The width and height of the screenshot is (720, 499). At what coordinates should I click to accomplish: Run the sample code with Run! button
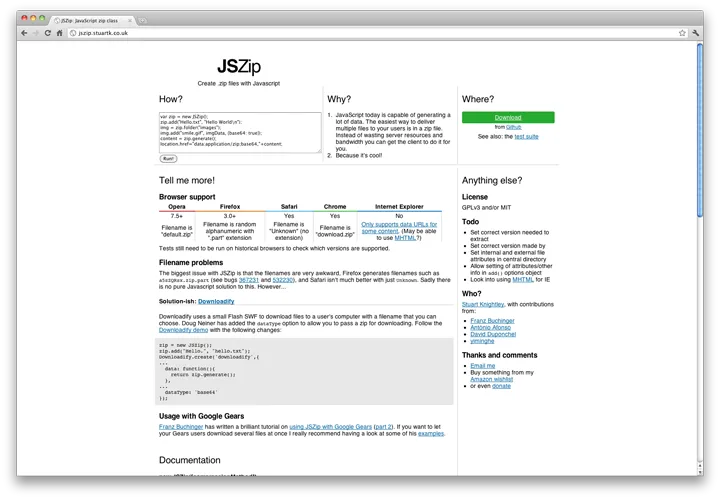[x=169, y=159]
